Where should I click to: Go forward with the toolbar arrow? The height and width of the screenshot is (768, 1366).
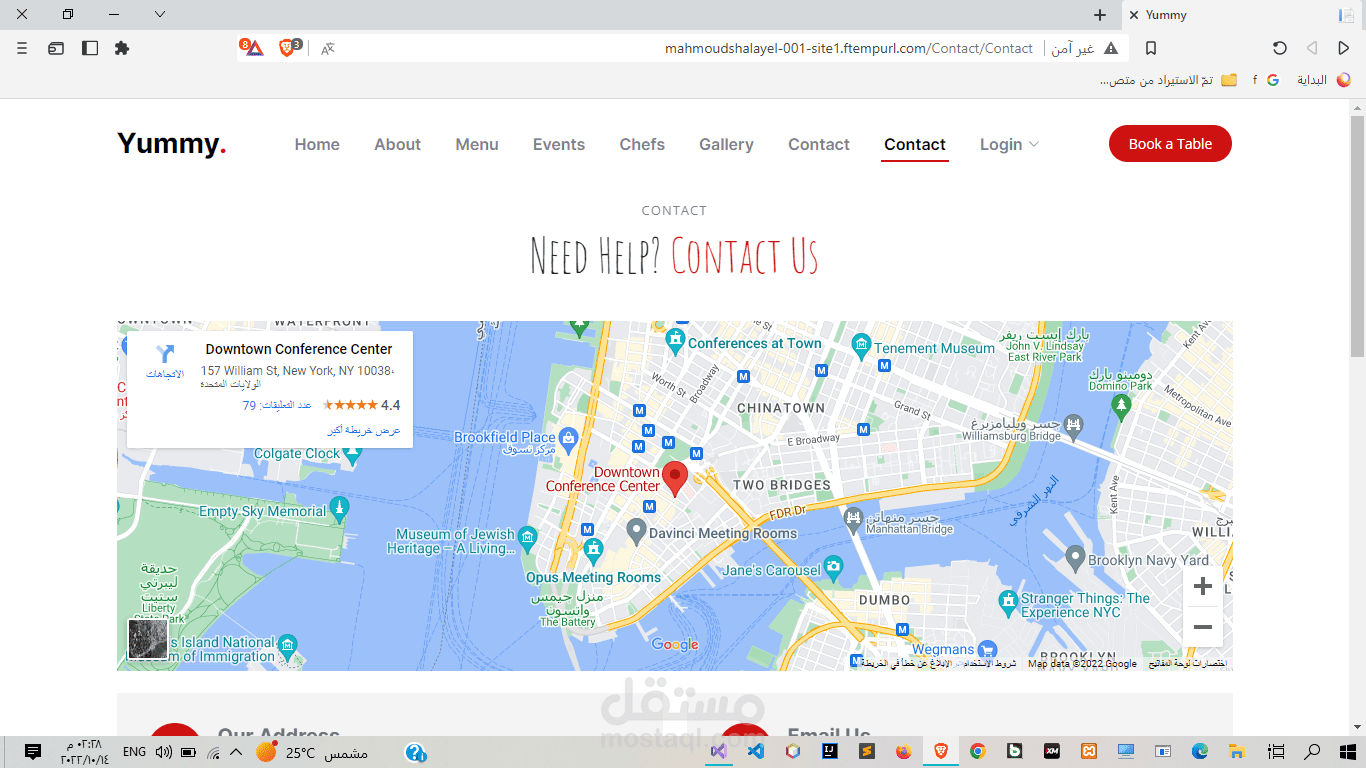(x=1311, y=48)
